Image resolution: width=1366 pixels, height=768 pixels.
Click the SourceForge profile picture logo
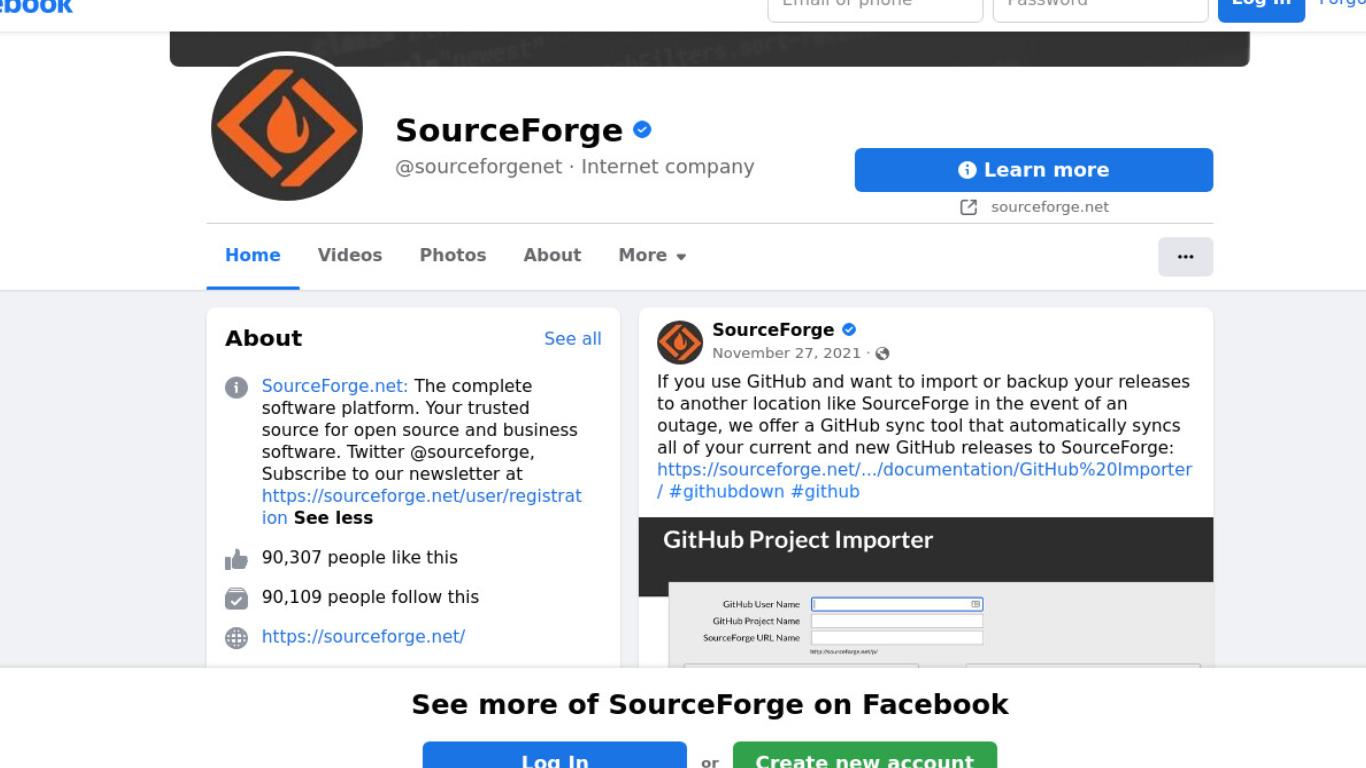coord(287,127)
